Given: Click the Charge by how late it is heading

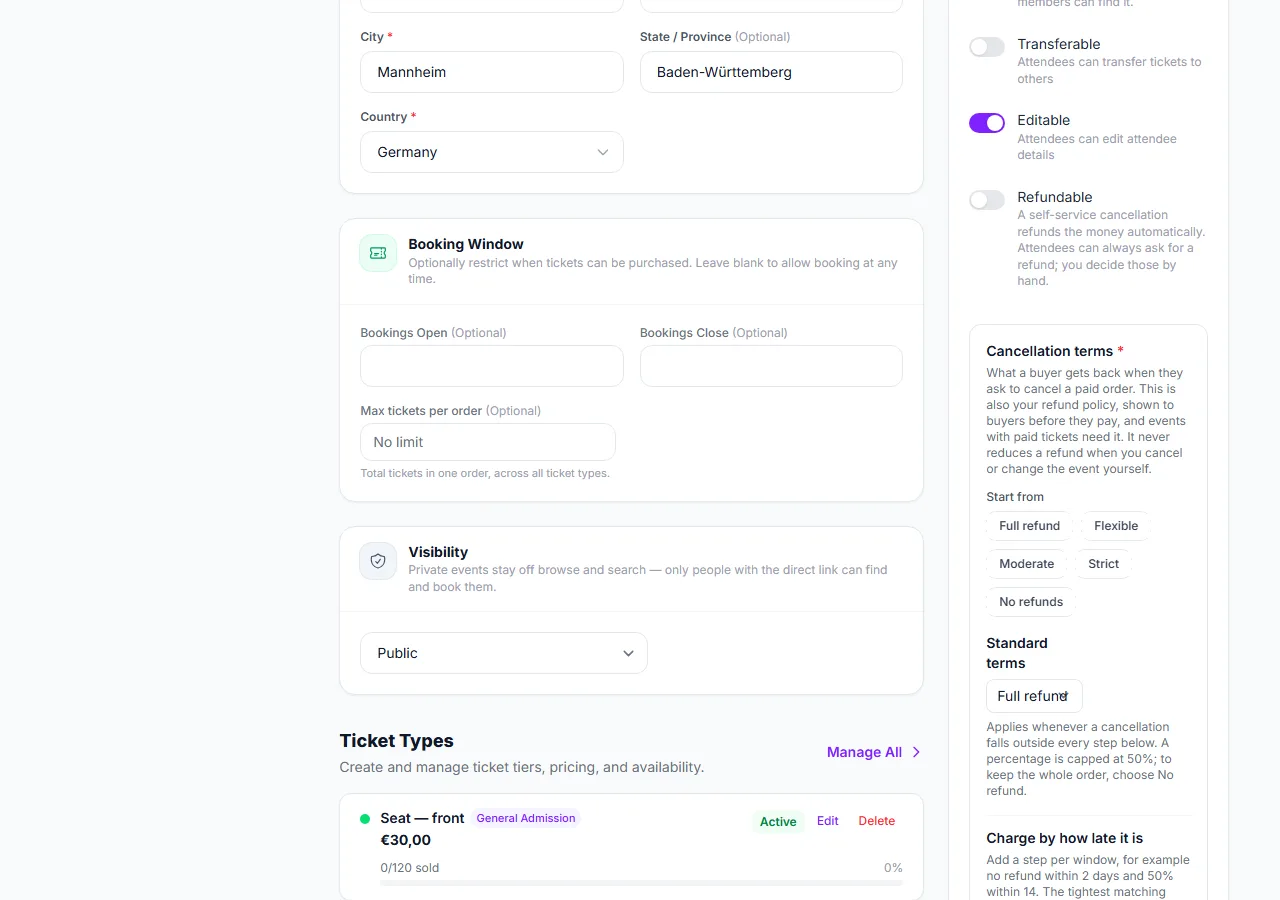Looking at the screenshot, I should pos(1065,838).
